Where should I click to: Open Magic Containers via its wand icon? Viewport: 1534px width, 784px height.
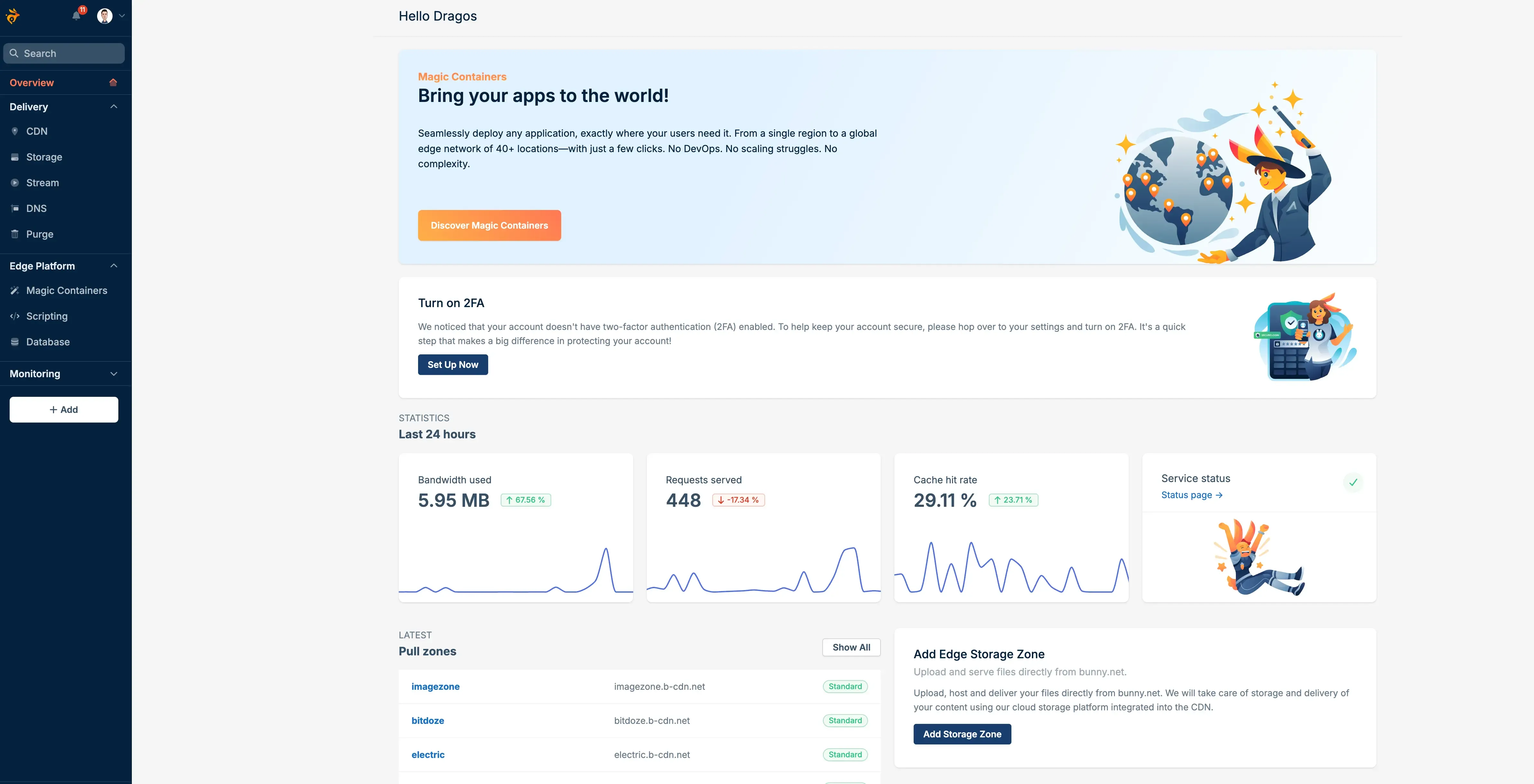(14, 290)
